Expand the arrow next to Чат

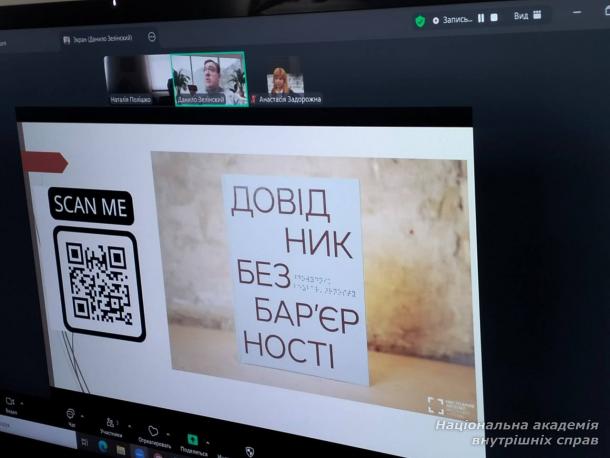82,416
